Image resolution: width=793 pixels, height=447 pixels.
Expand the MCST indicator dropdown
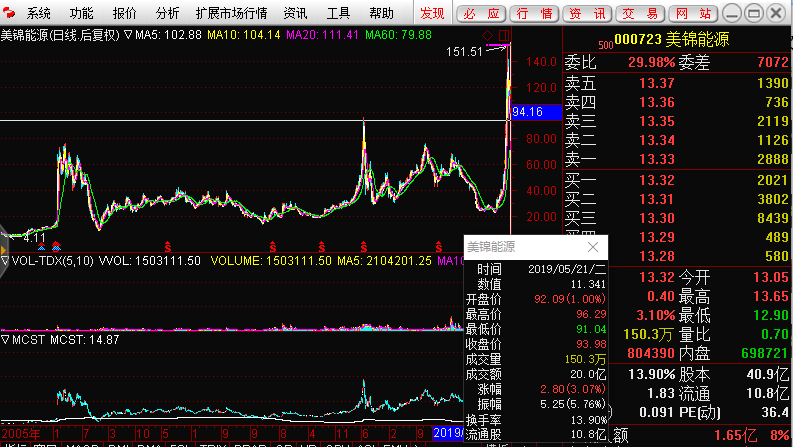[x=5, y=340]
